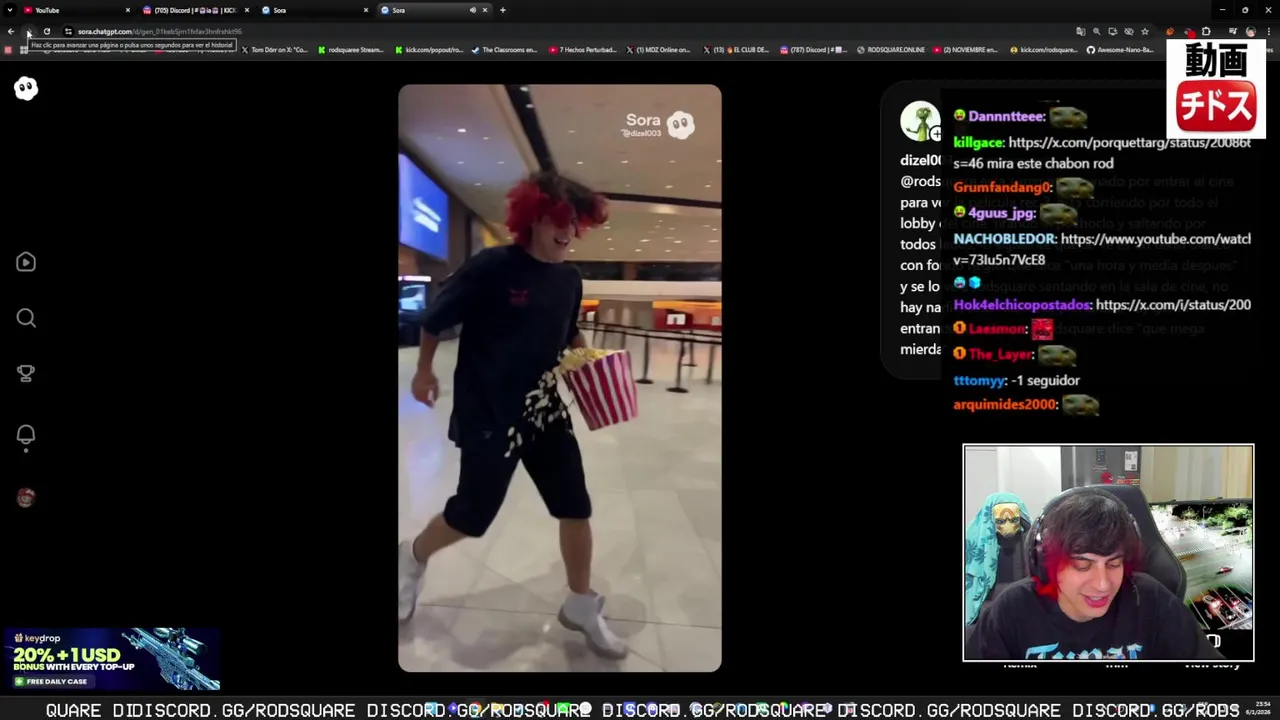This screenshot has height=720, width=1280.
Task: Open the orange extension icon
Action: [x=1170, y=31]
